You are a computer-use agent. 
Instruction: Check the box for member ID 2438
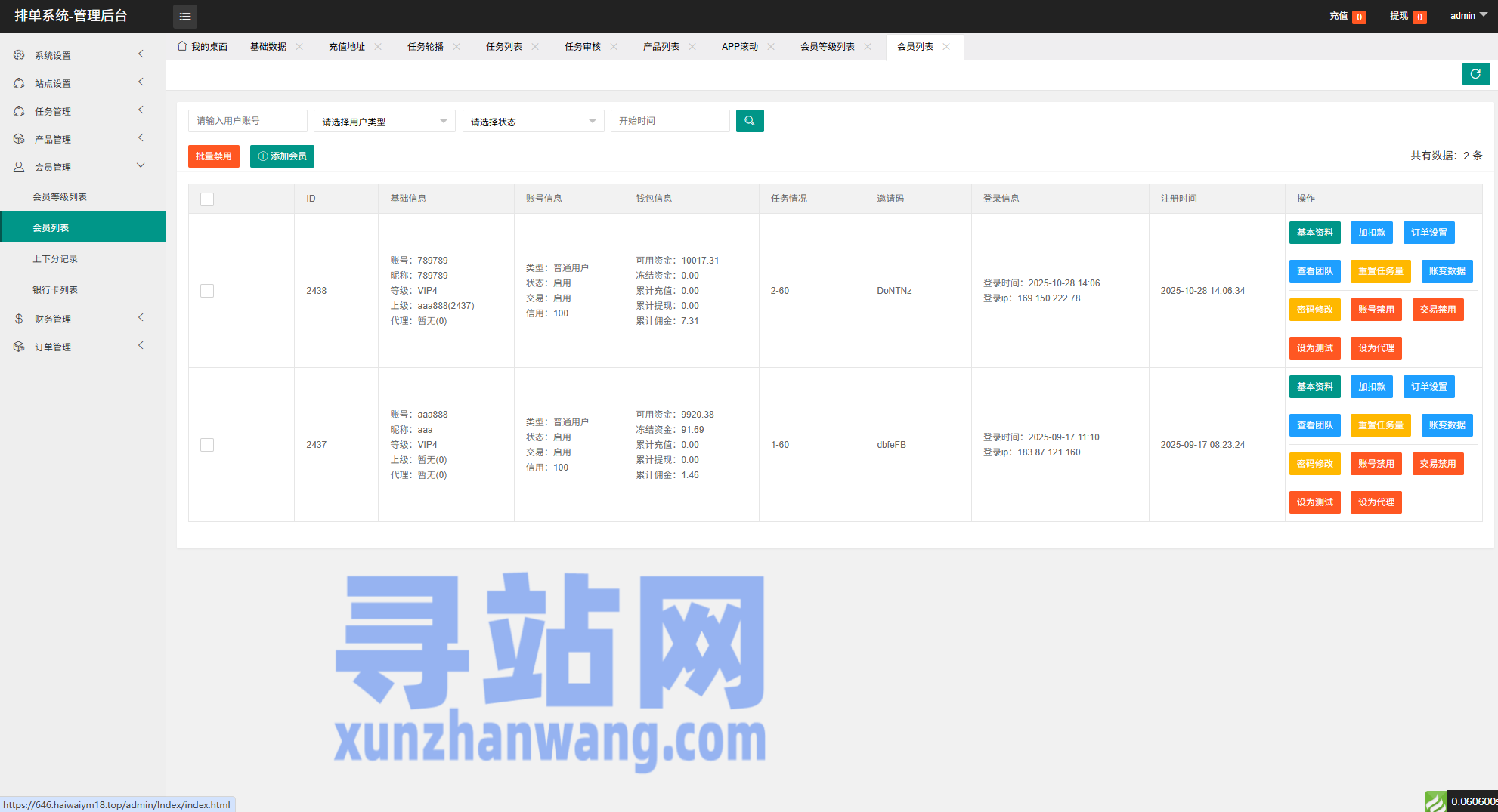207,291
